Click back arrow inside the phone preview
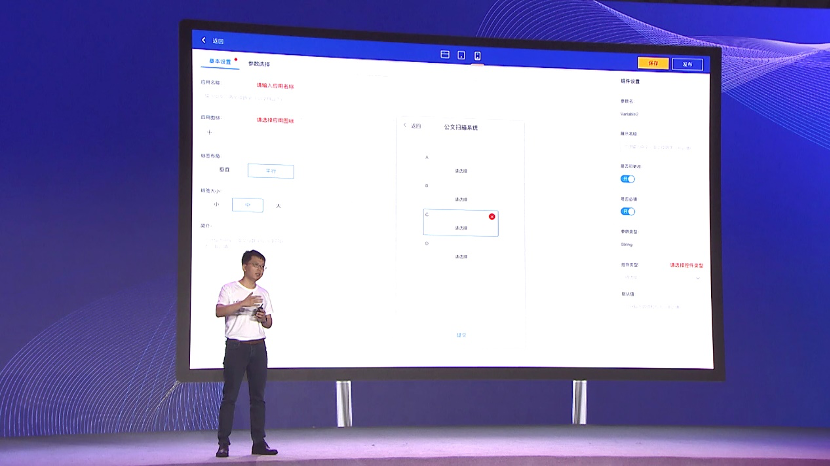 405,126
